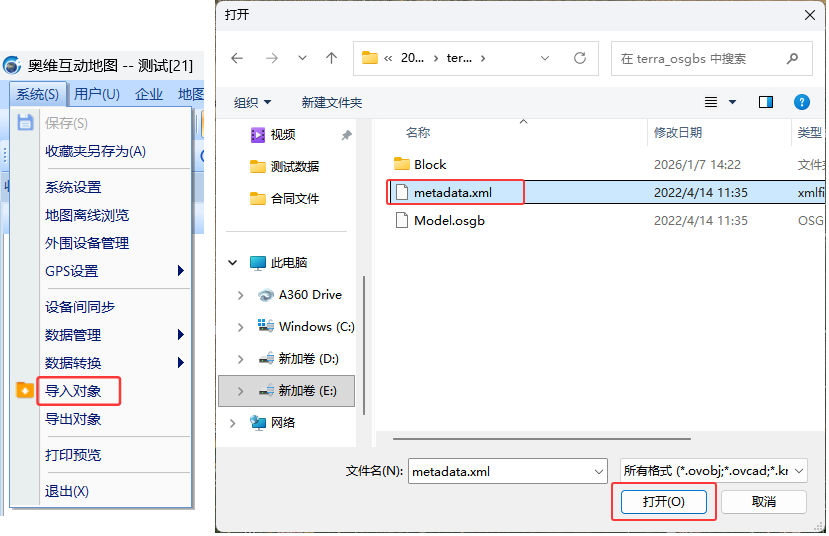Open the 系统(S) menu
The image size is (829, 536).
[38, 95]
